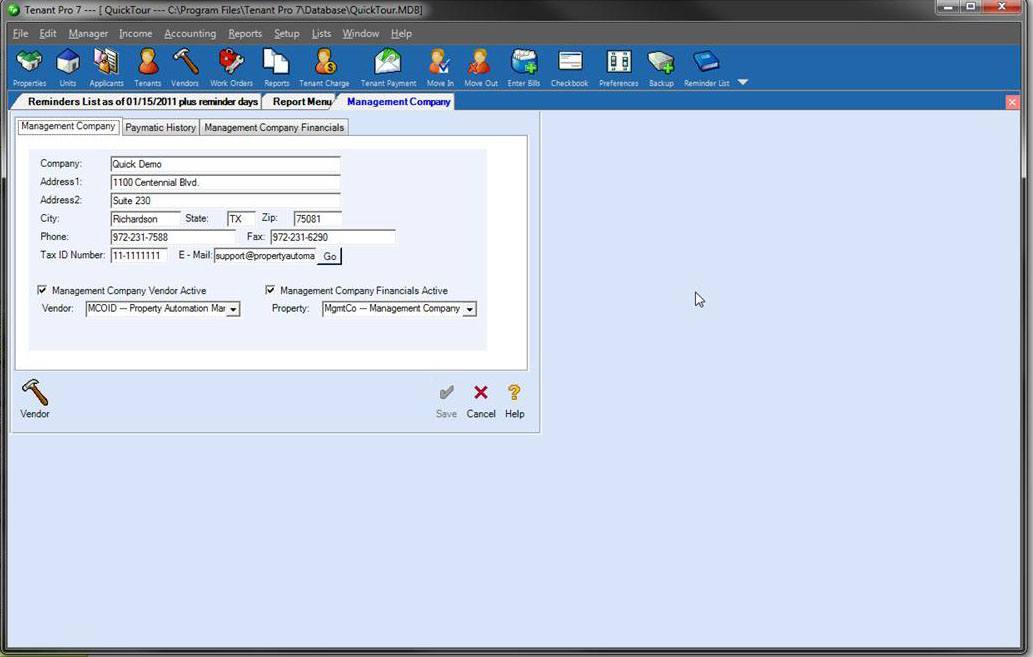Expand the Property dropdown showing MgmtCo
The height and width of the screenshot is (657, 1033).
click(x=469, y=309)
